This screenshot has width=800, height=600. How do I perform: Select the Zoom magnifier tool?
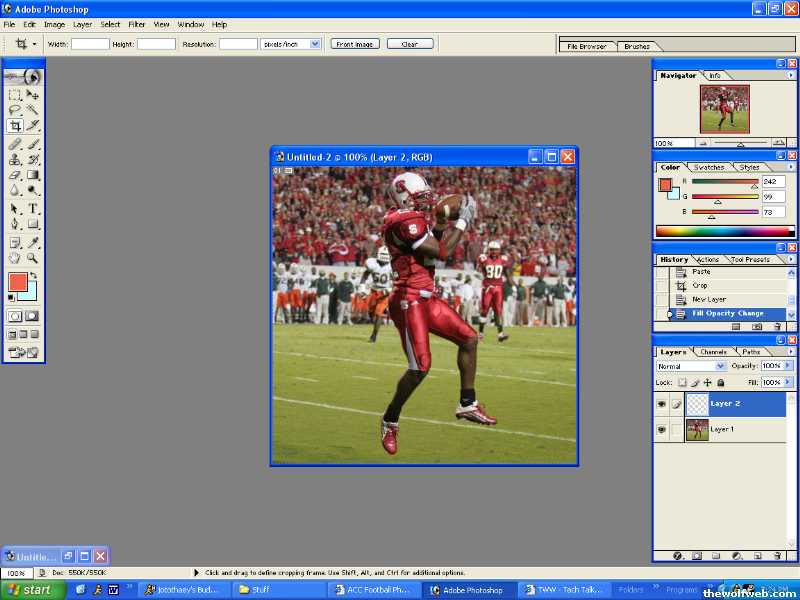point(33,258)
